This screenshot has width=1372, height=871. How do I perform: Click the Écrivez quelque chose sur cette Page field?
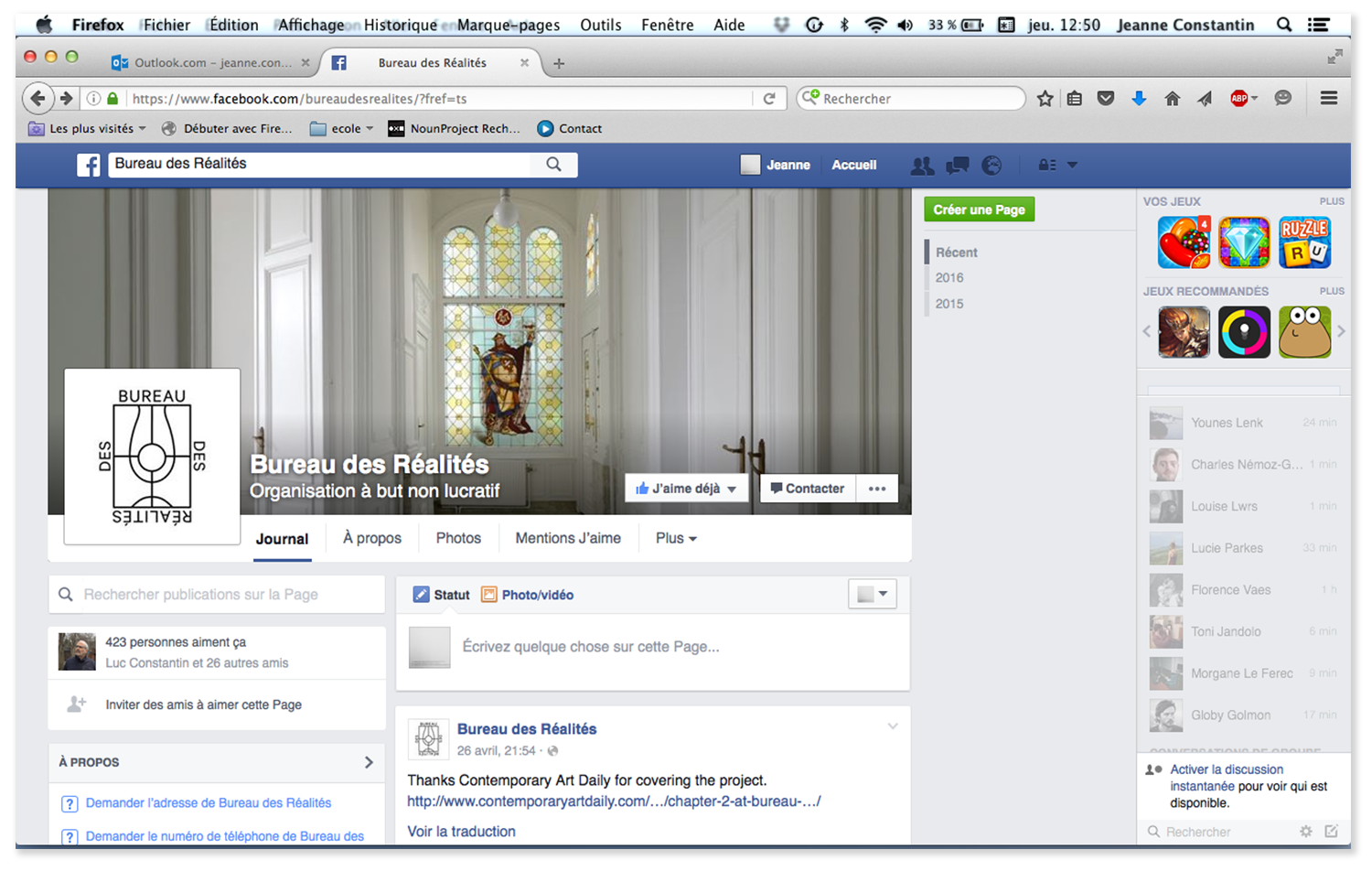pyautogui.click(x=653, y=647)
